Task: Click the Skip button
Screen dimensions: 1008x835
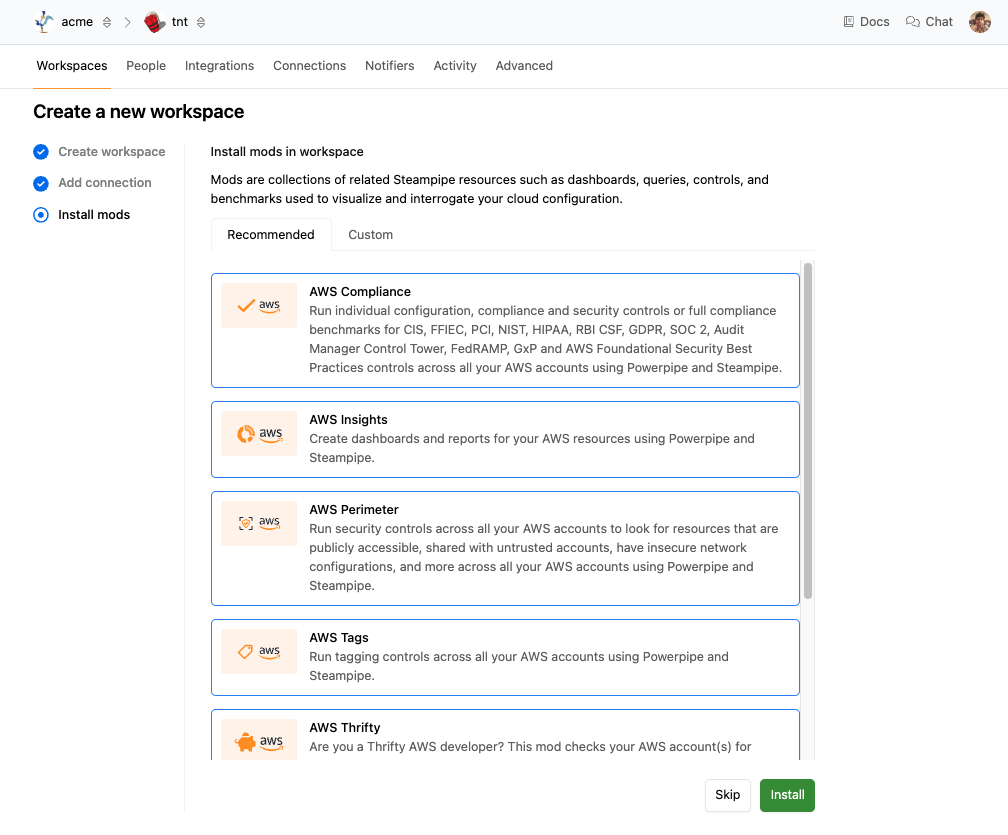Action: coord(727,795)
